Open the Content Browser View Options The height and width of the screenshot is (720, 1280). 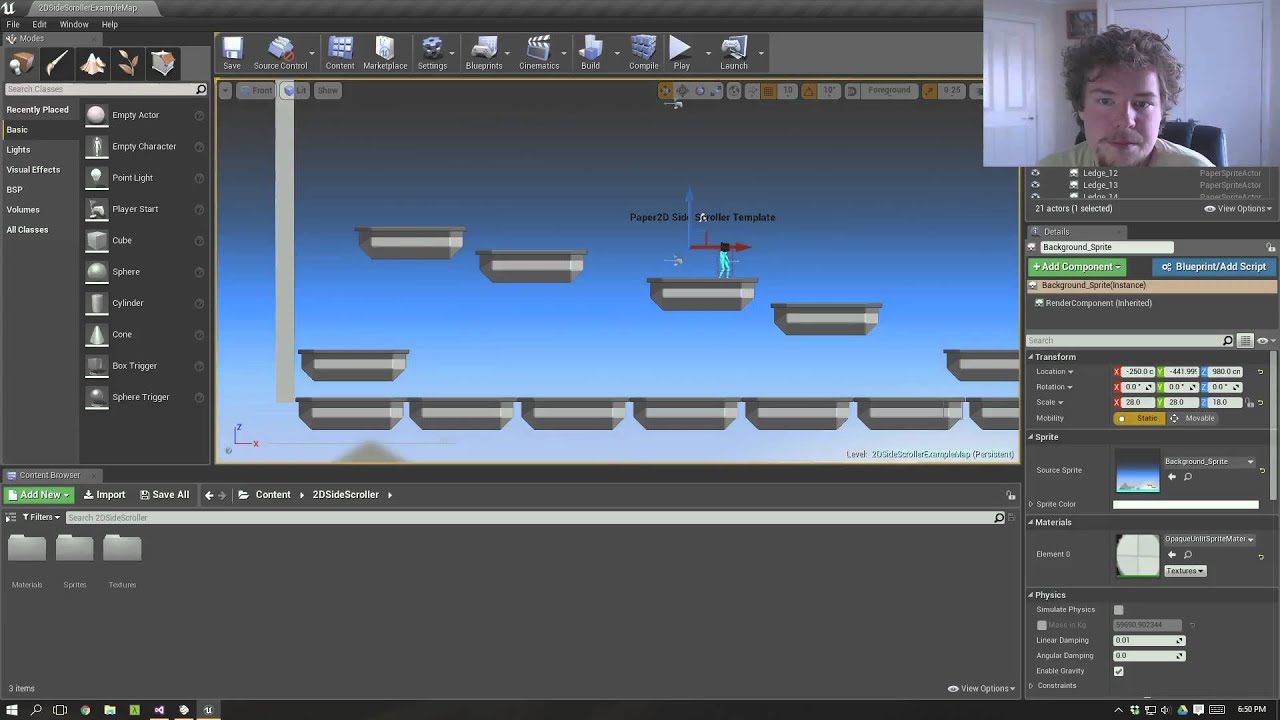(x=979, y=688)
